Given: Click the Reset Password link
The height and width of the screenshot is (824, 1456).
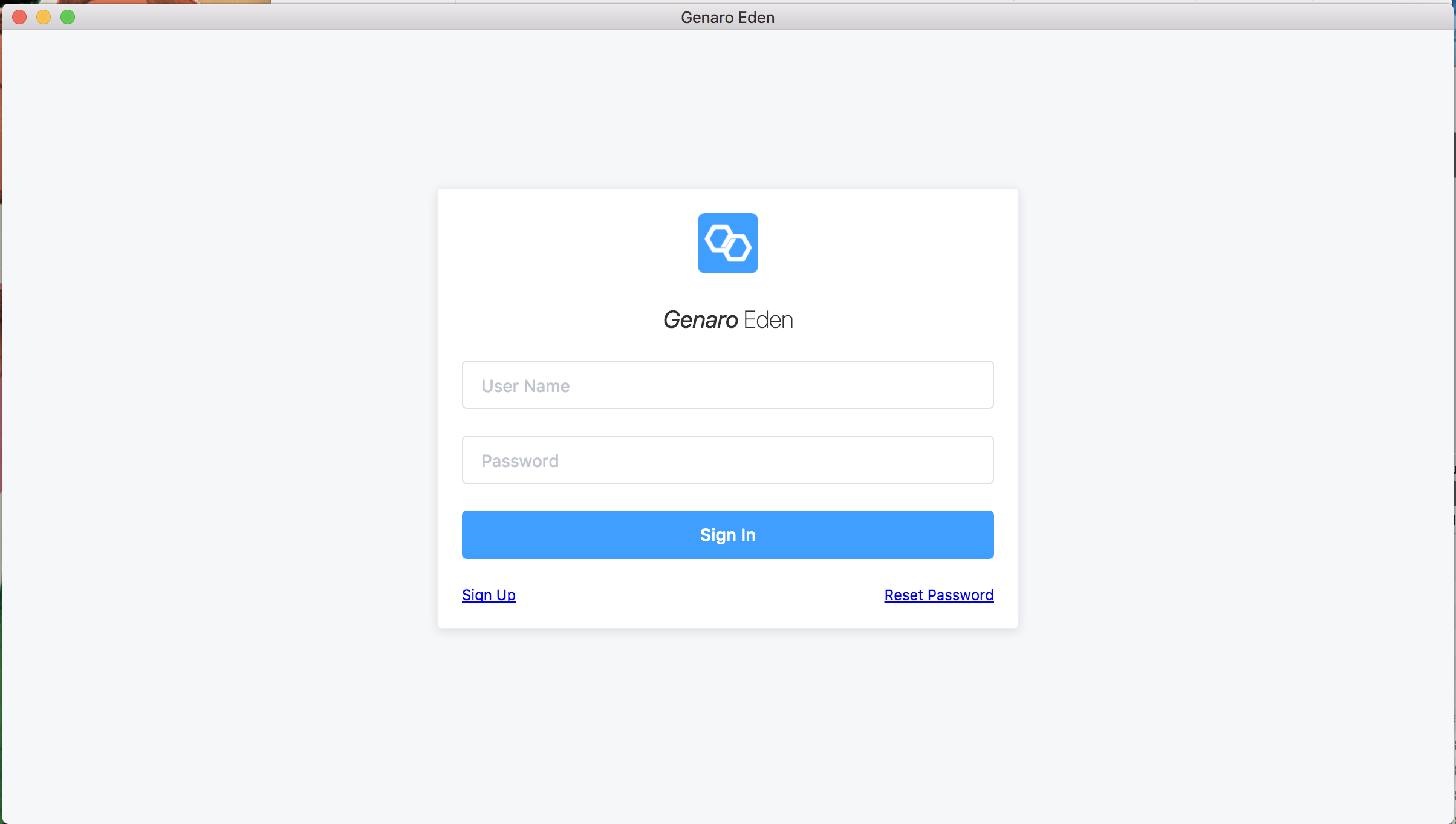Looking at the screenshot, I should (939, 595).
